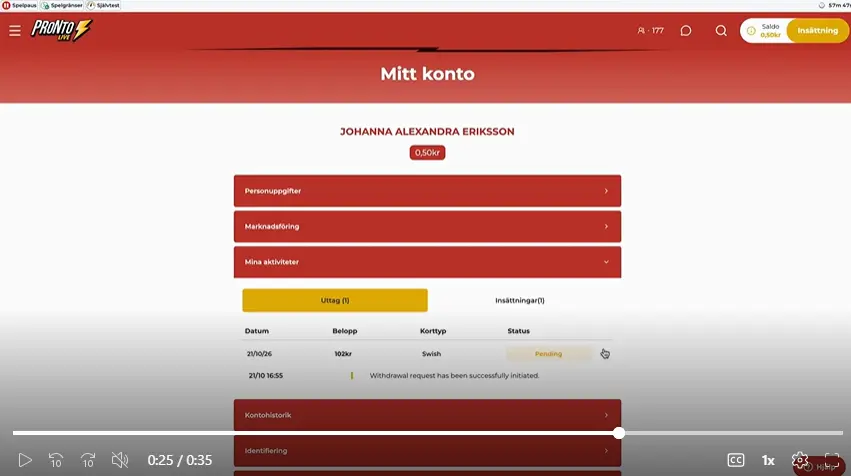Click the 0,50kr balance badge under name
Screen dimensions: 851x476
(427, 153)
